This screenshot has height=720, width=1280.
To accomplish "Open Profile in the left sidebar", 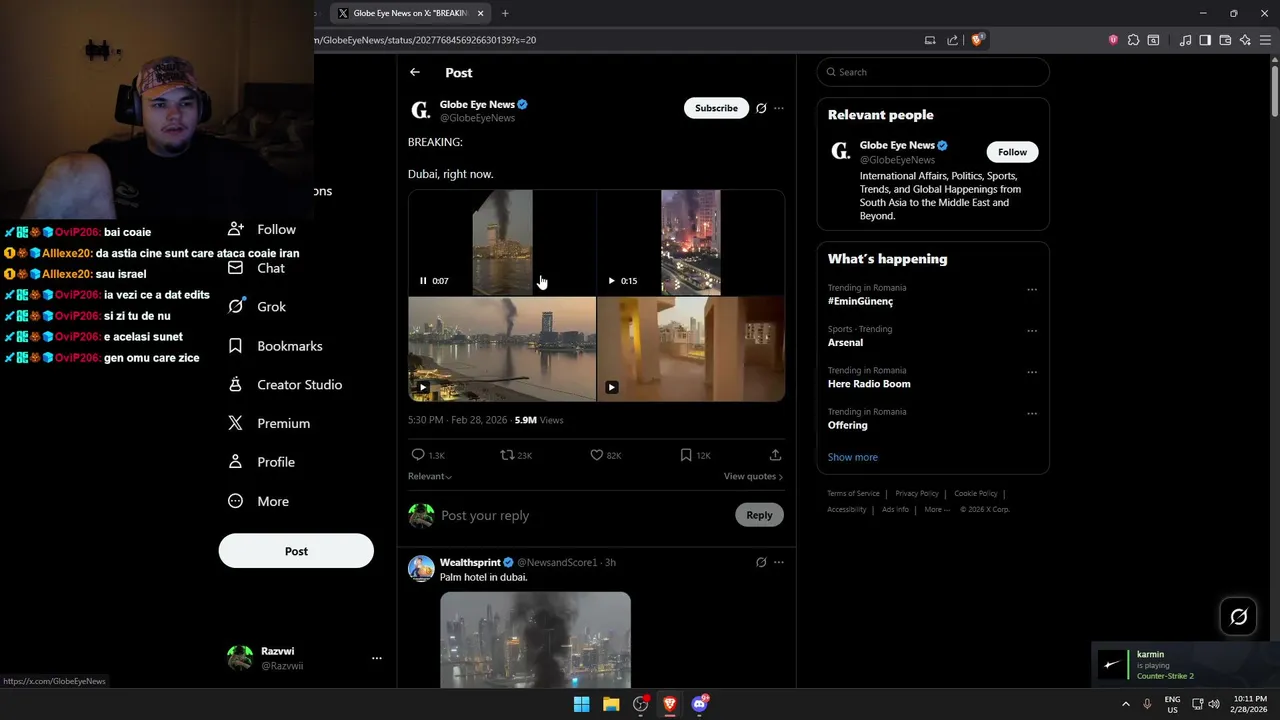I will pyautogui.click(x=261, y=462).
